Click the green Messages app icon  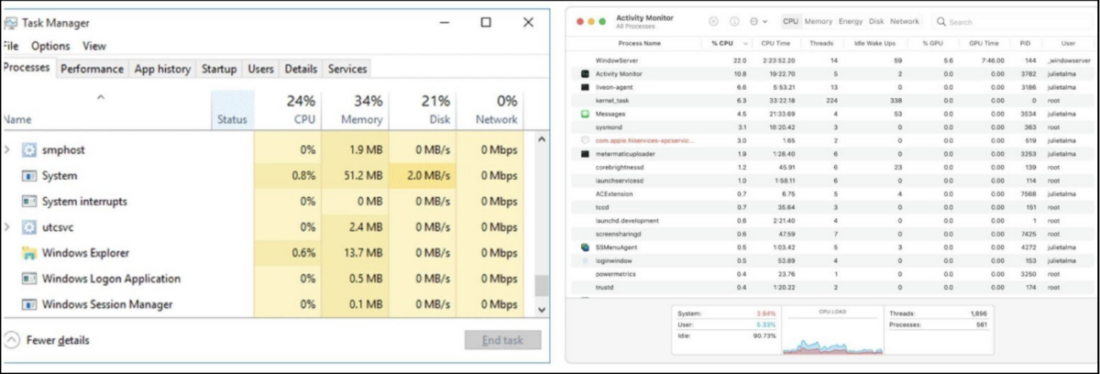click(x=585, y=114)
